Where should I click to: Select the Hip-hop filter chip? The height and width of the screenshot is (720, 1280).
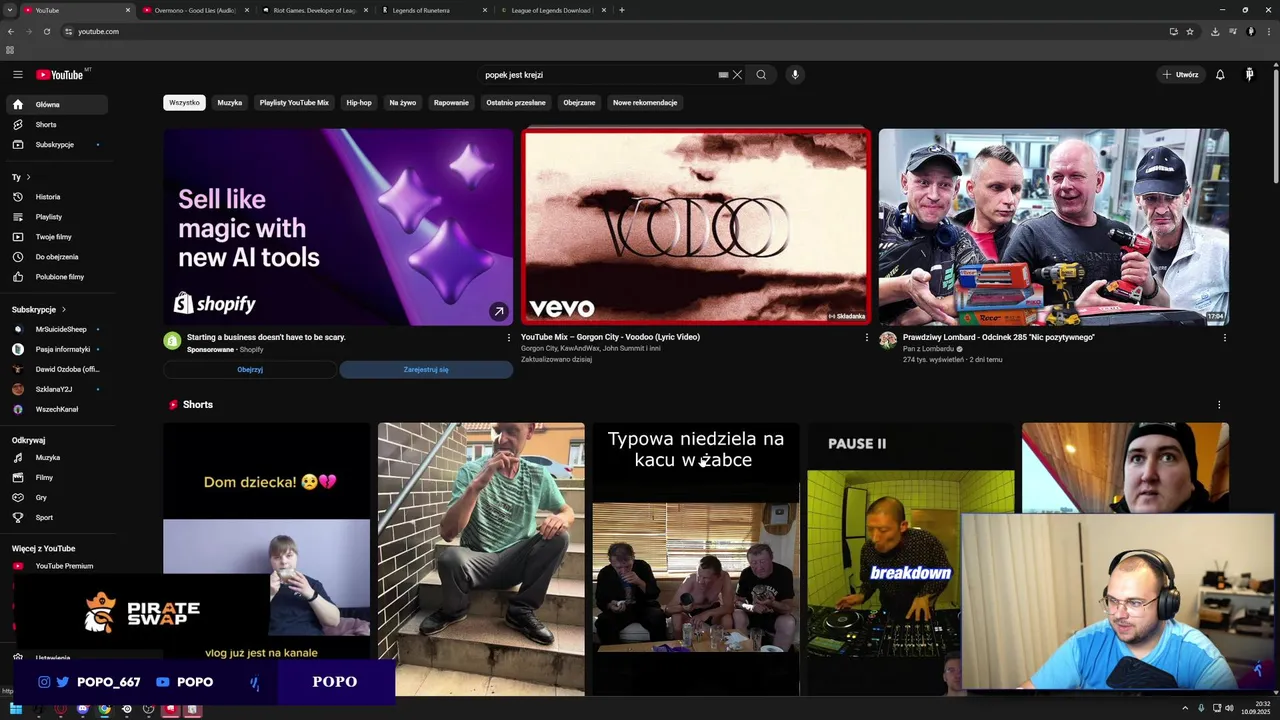[x=359, y=103]
